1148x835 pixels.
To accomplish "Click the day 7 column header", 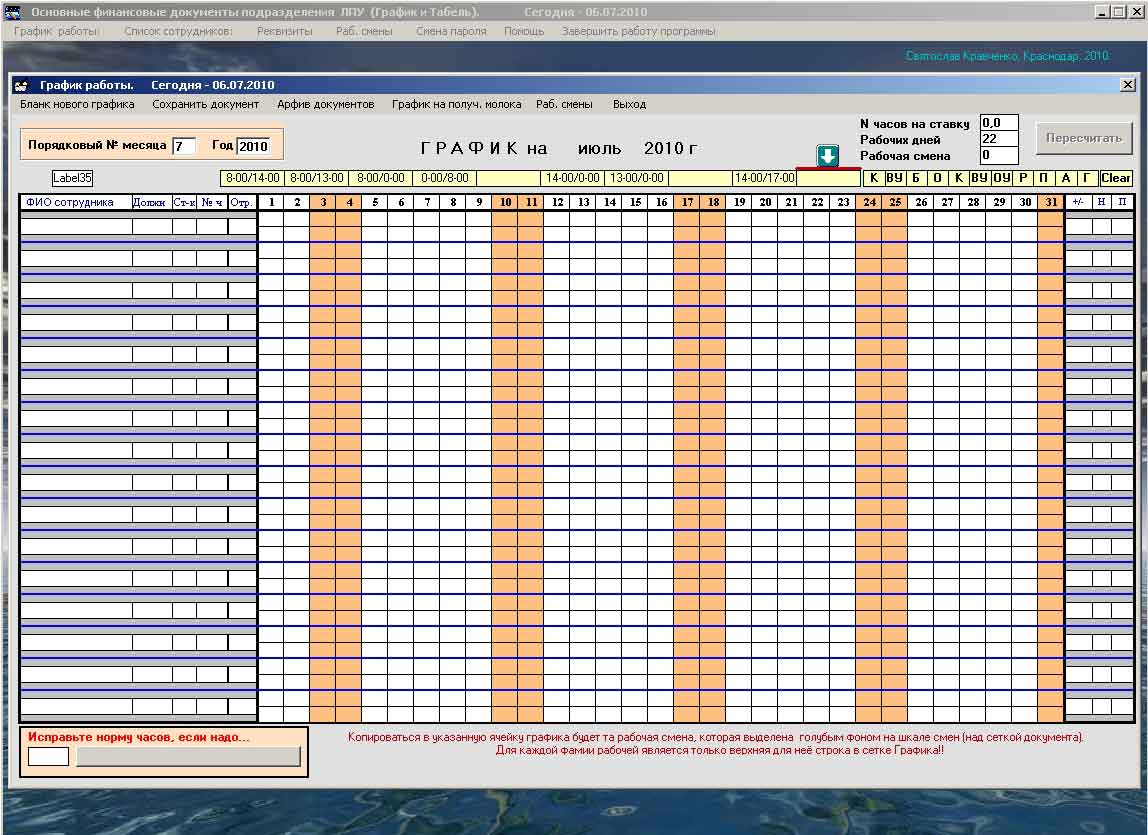I will 427,202.
